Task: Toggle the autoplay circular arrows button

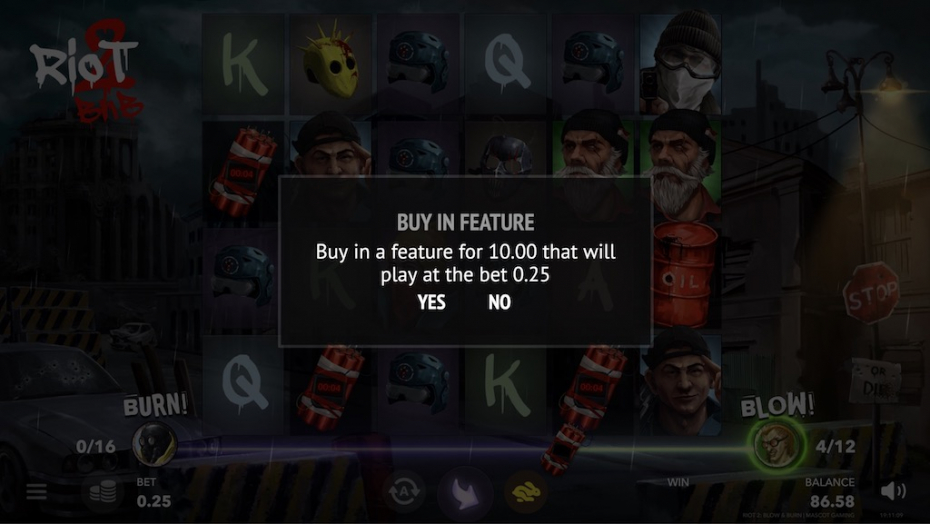Action: [404, 491]
